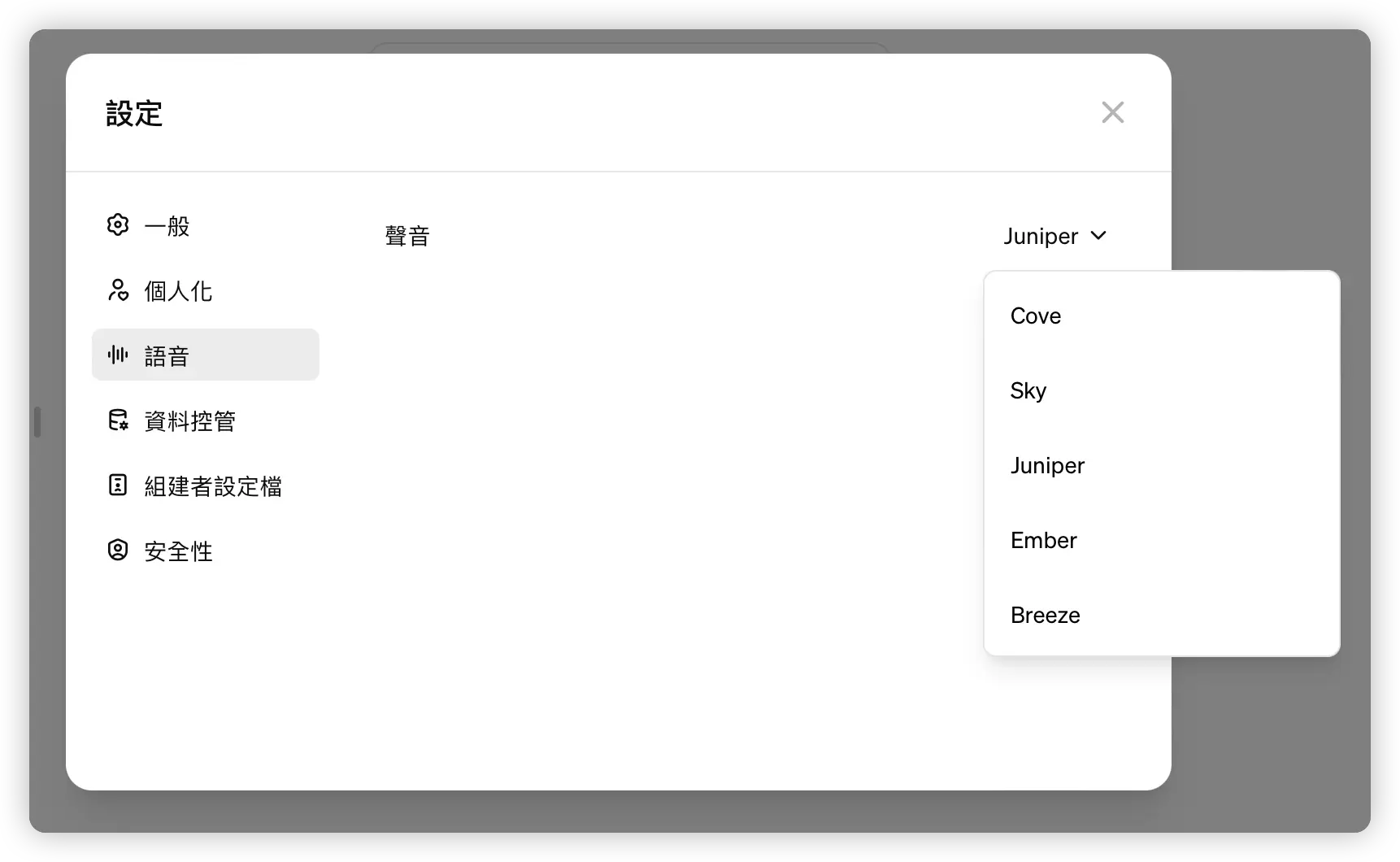Select the Ember voice option

click(1161, 540)
